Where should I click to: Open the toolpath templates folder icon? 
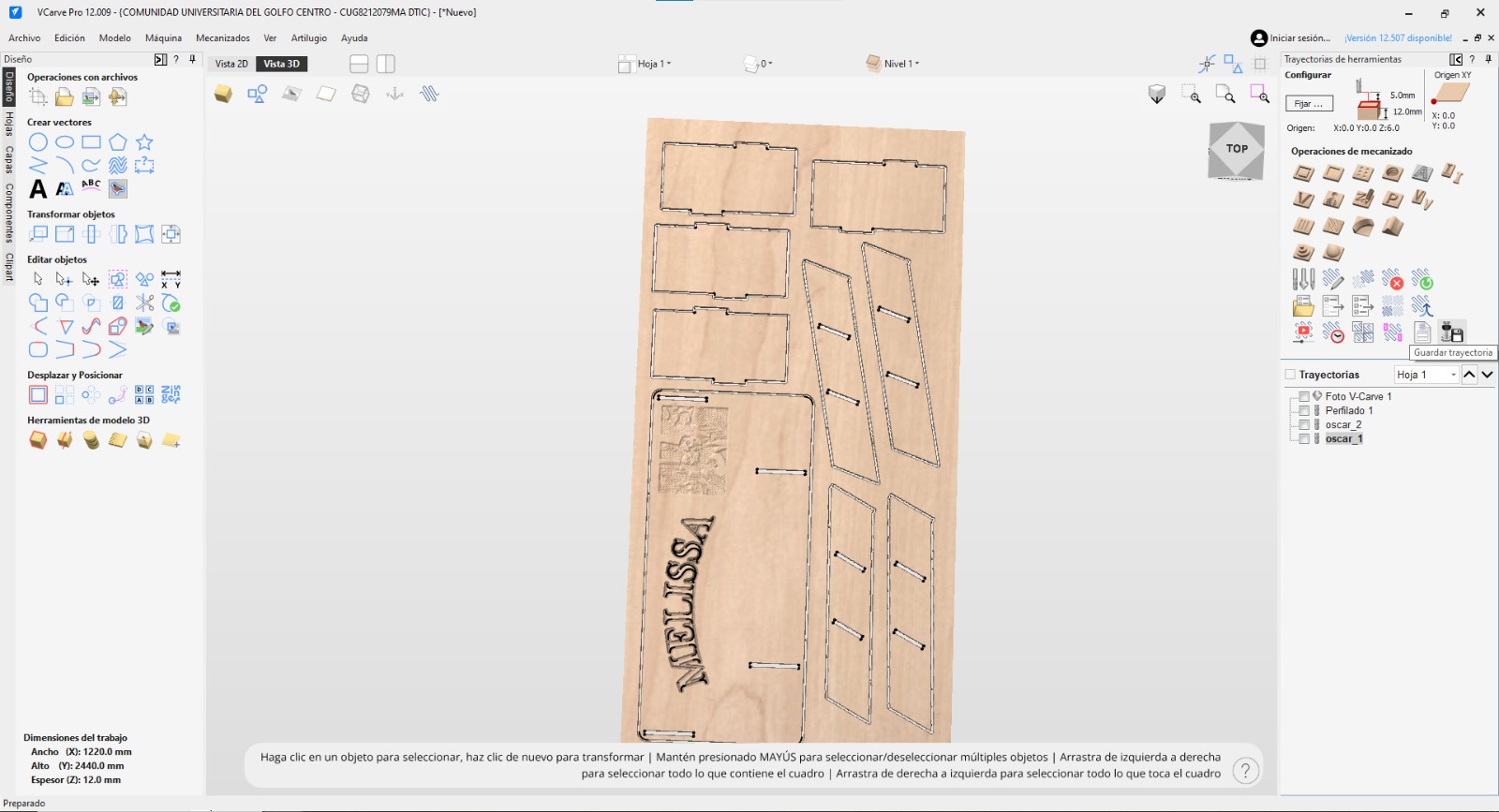[x=1303, y=305]
